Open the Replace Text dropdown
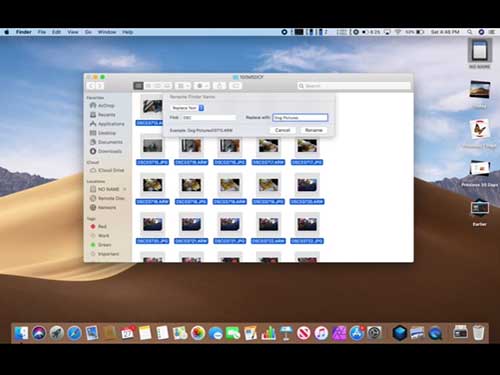This screenshot has width=500, height=375. tap(187, 108)
